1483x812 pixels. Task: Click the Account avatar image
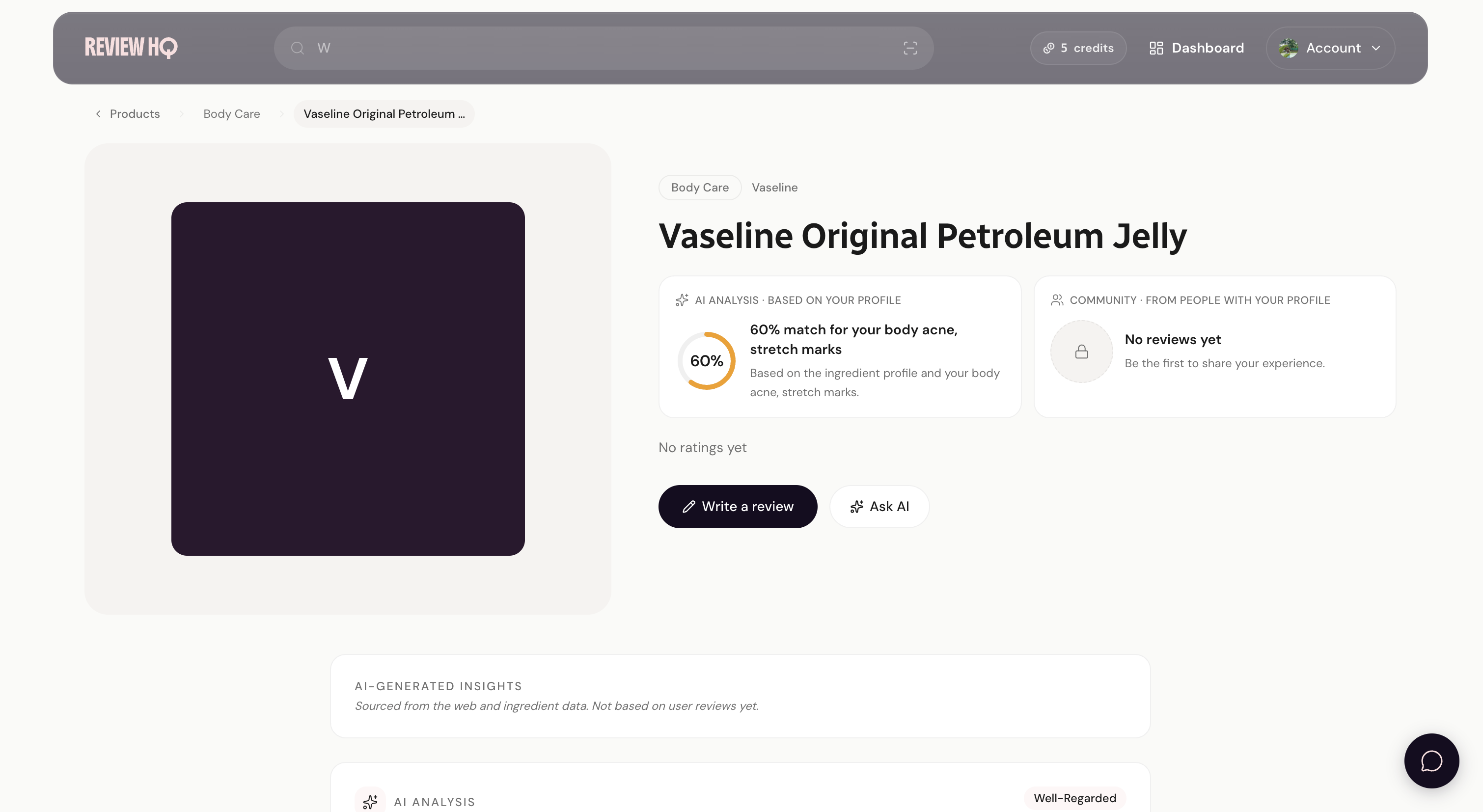(1289, 48)
